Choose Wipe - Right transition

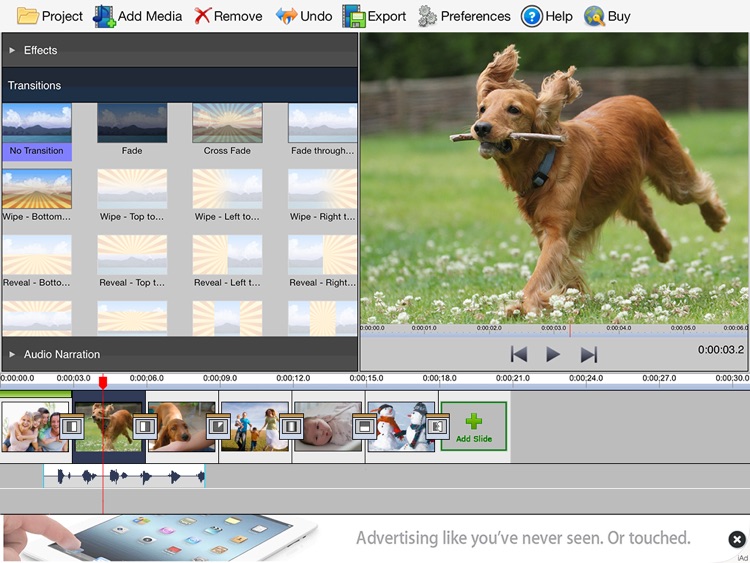coord(322,196)
